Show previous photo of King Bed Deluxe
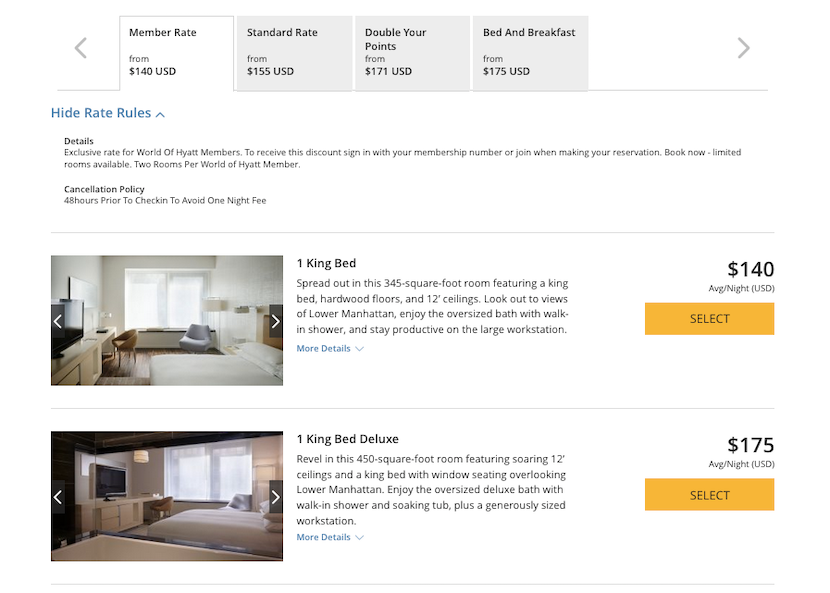The image size is (830, 593). 58,497
